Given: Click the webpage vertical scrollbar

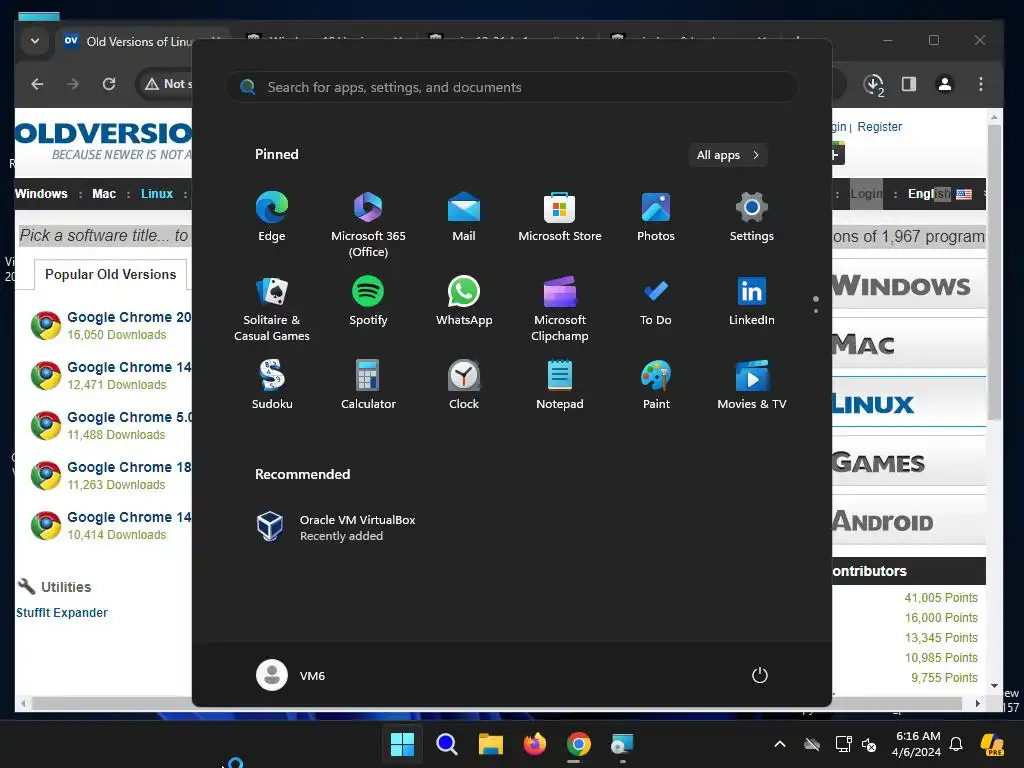Looking at the screenshot, I should (994, 274).
